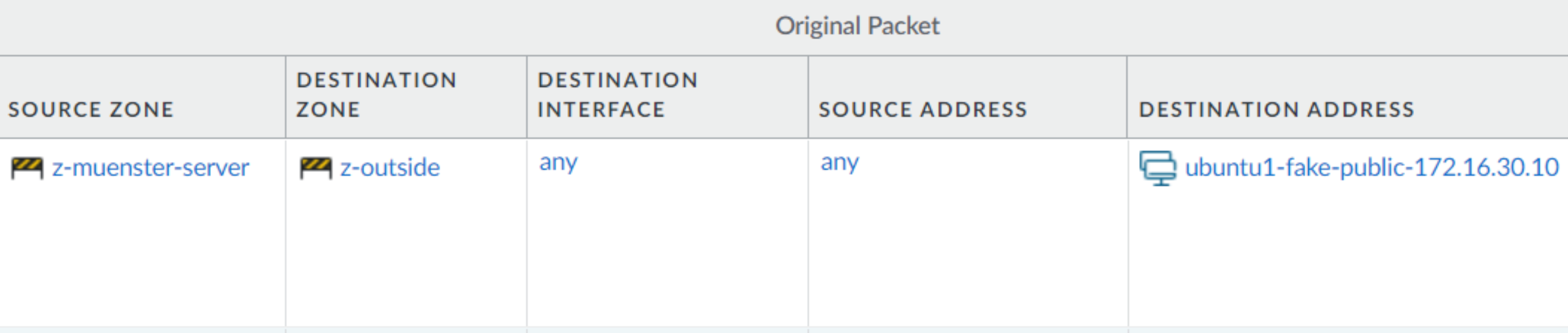1568x333 pixels.
Task: Click divider between Source Address and Destination Address headers
Action: (1127, 97)
